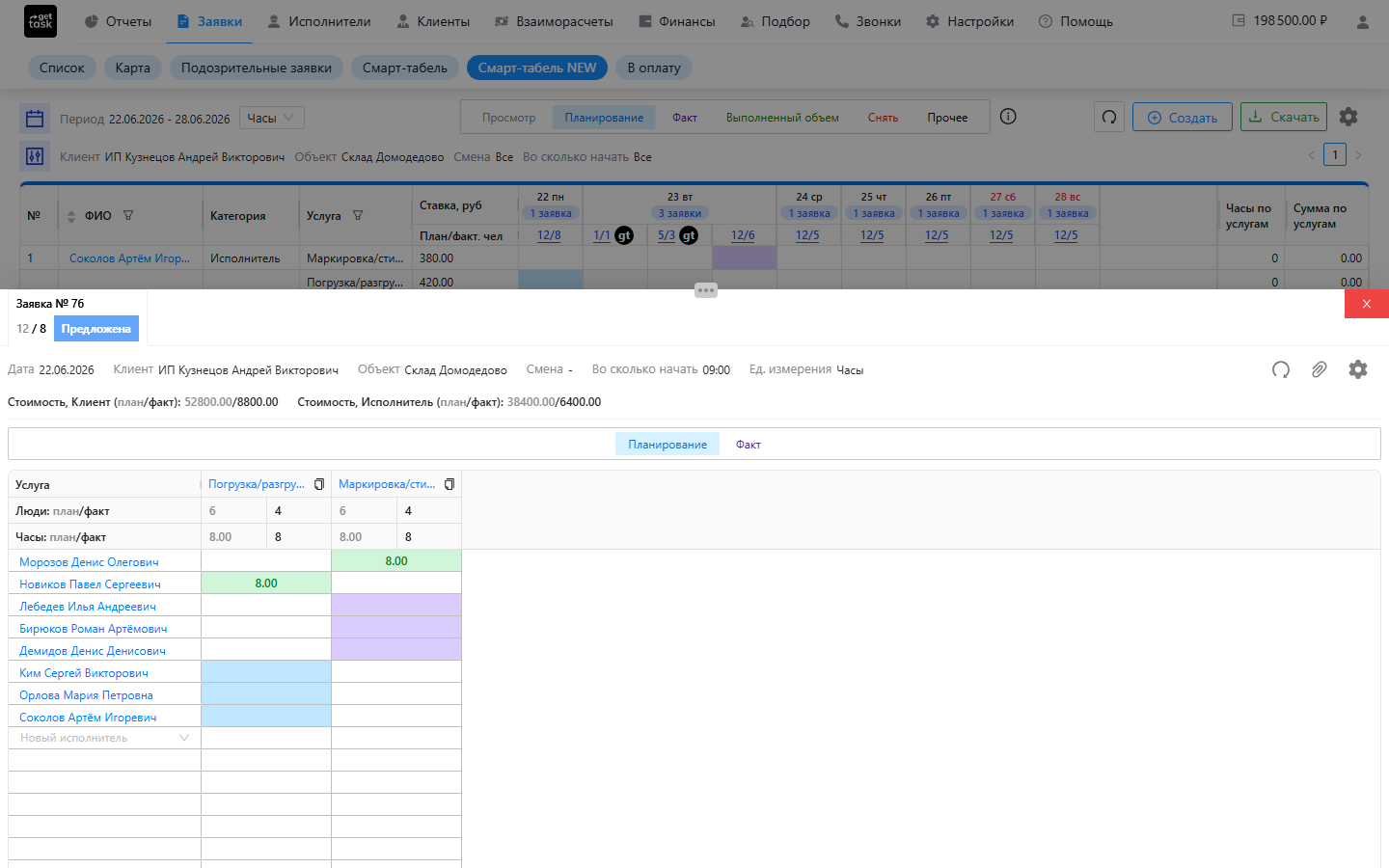Click the Создать button

coord(1183,118)
